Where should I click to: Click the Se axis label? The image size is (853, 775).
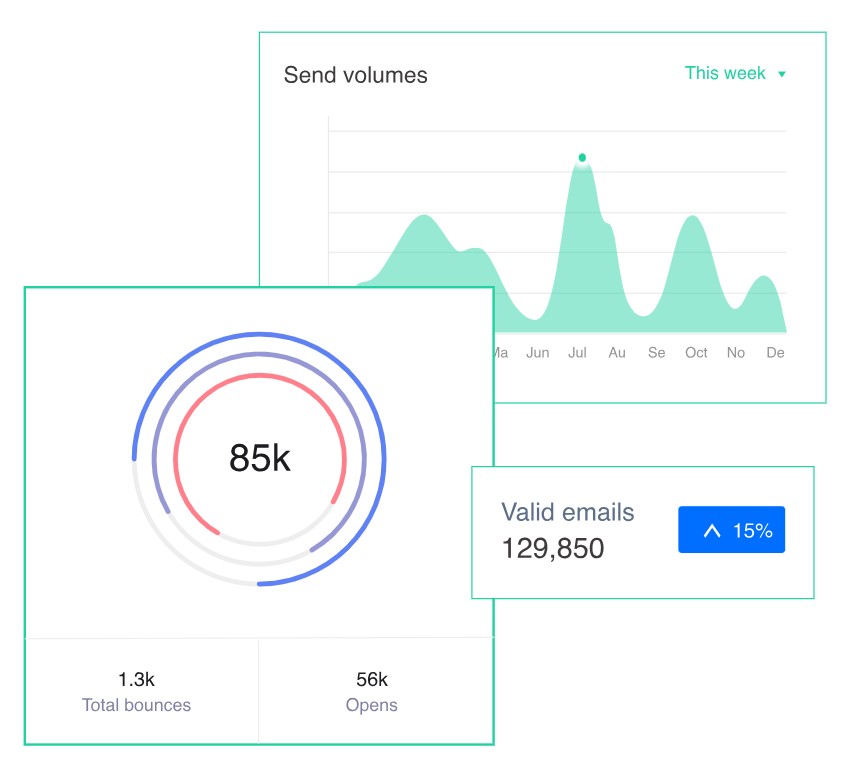pyautogui.click(x=657, y=353)
